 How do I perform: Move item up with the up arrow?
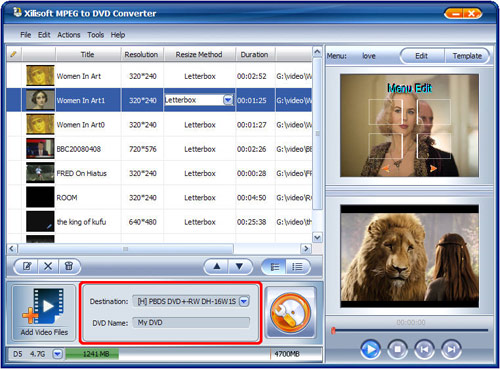pyautogui.click(x=217, y=266)
